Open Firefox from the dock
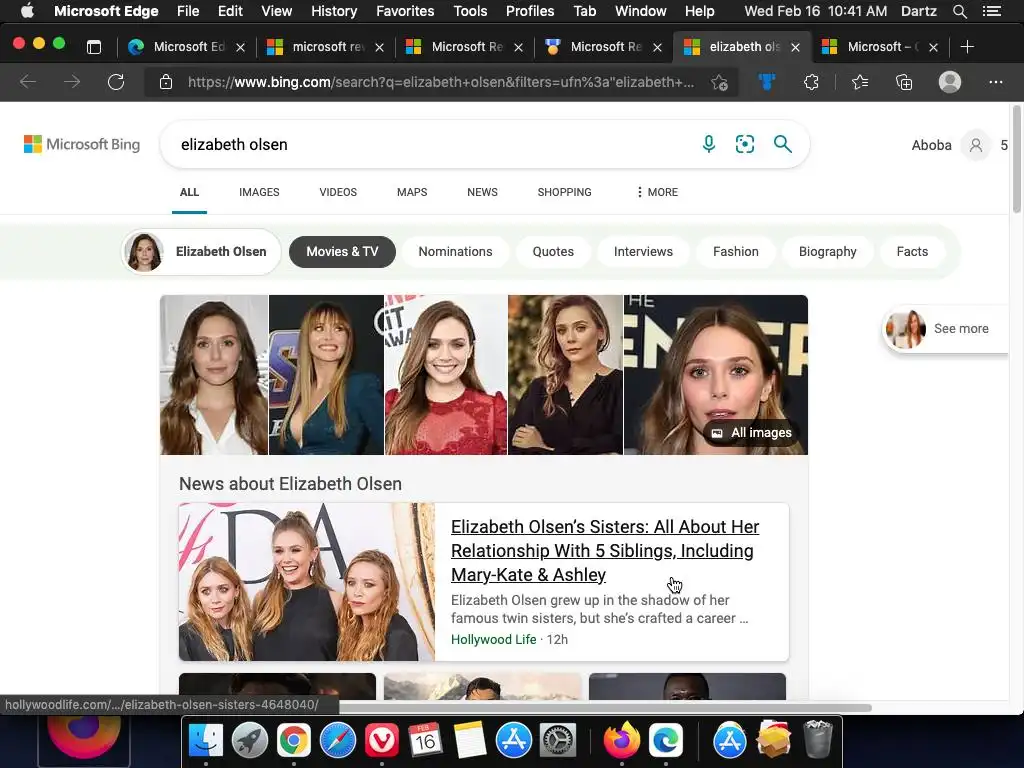 pos(621,740)
